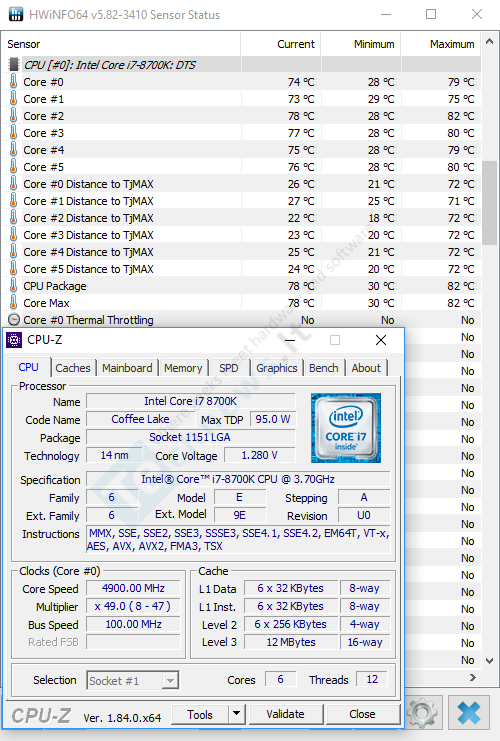
Task: Click thermometer icon beside Core #2
Action: pyautogui.click(x=14, y=116)
